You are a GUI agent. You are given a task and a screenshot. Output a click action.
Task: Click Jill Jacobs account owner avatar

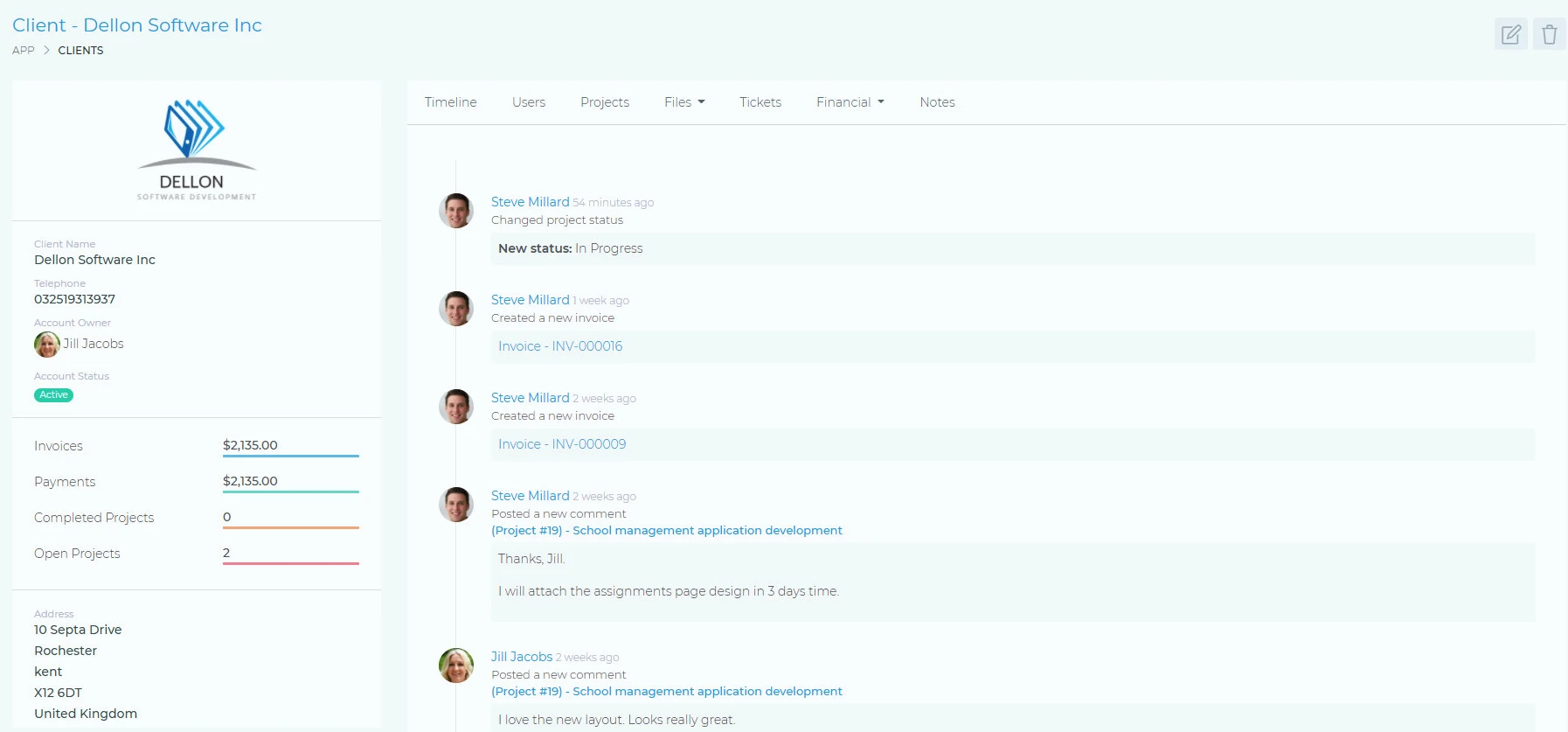46,345
